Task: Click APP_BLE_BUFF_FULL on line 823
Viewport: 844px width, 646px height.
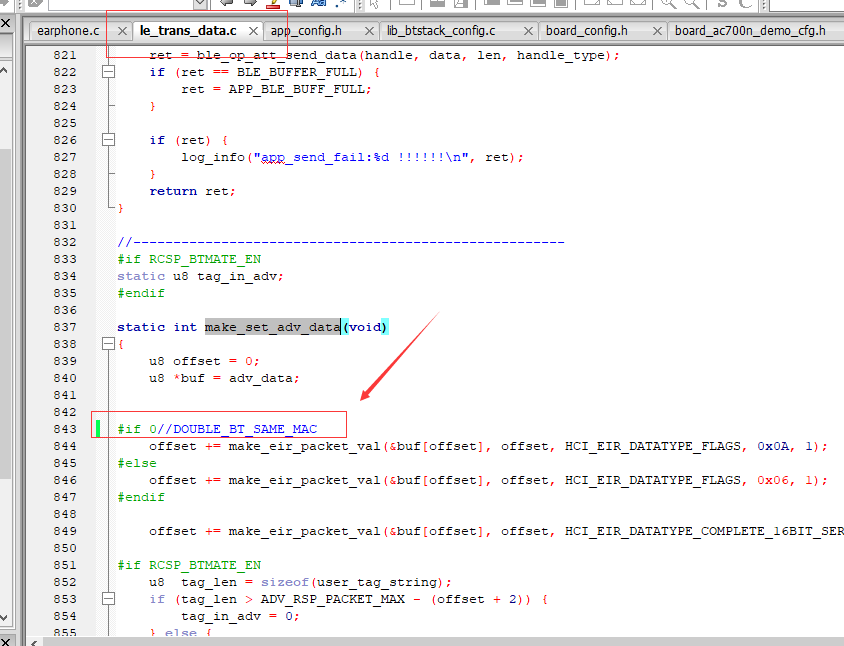Action: [x=297, y=89]
